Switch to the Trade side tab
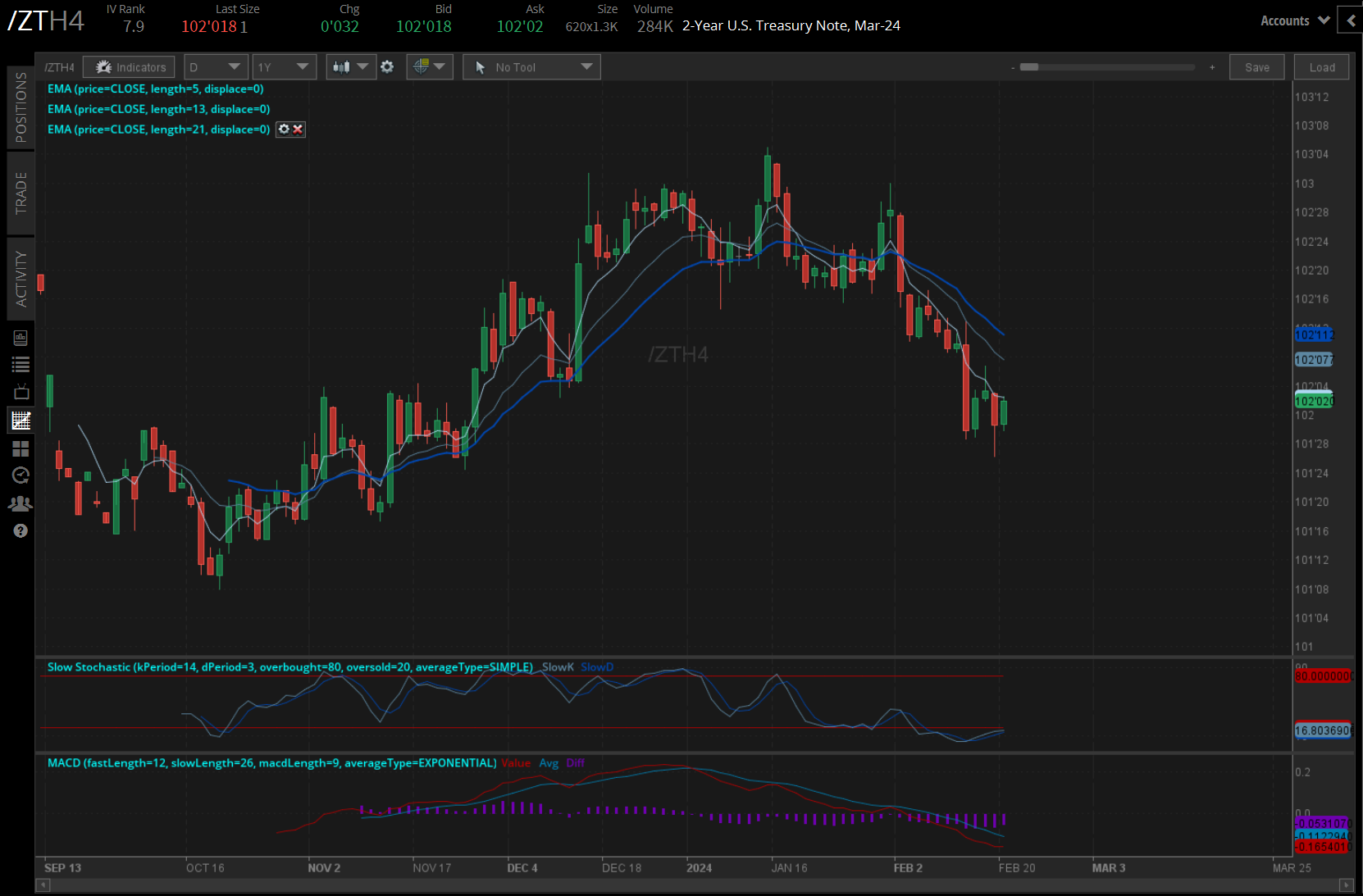1363x896 pixels. 21,193
